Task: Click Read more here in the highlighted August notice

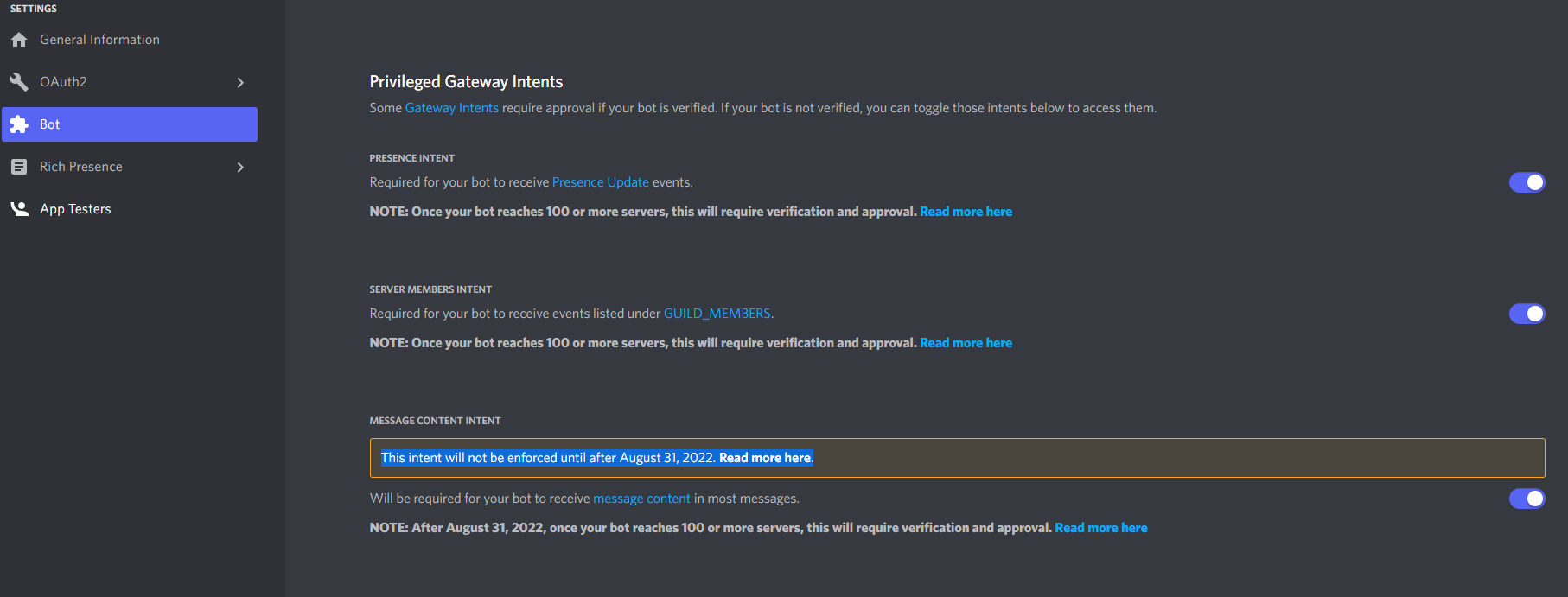Action: (765, 458)
